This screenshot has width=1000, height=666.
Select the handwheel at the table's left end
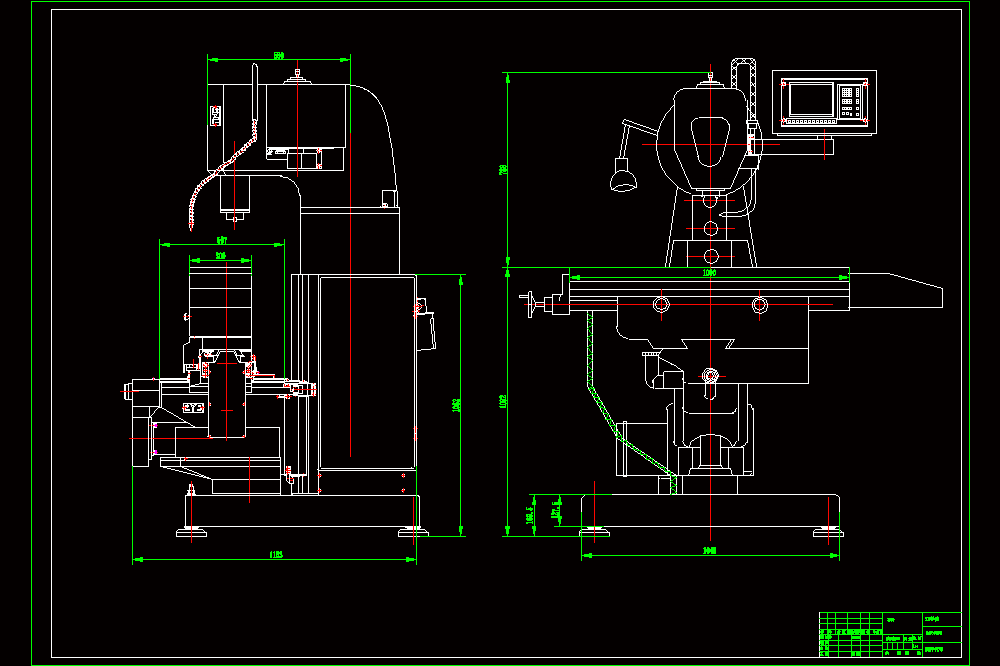(528, 304)
